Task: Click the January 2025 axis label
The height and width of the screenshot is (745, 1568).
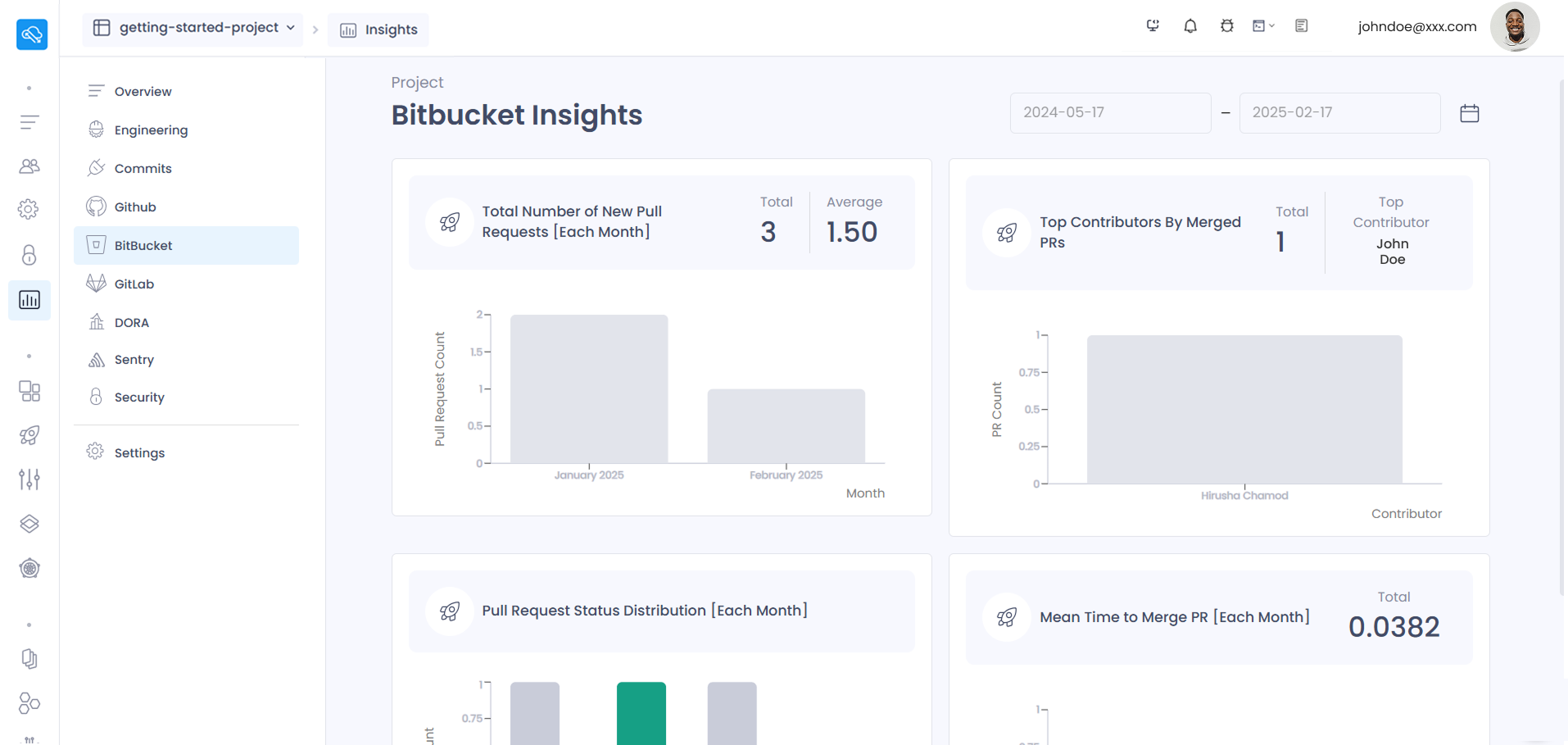Action: coord(589,475)
